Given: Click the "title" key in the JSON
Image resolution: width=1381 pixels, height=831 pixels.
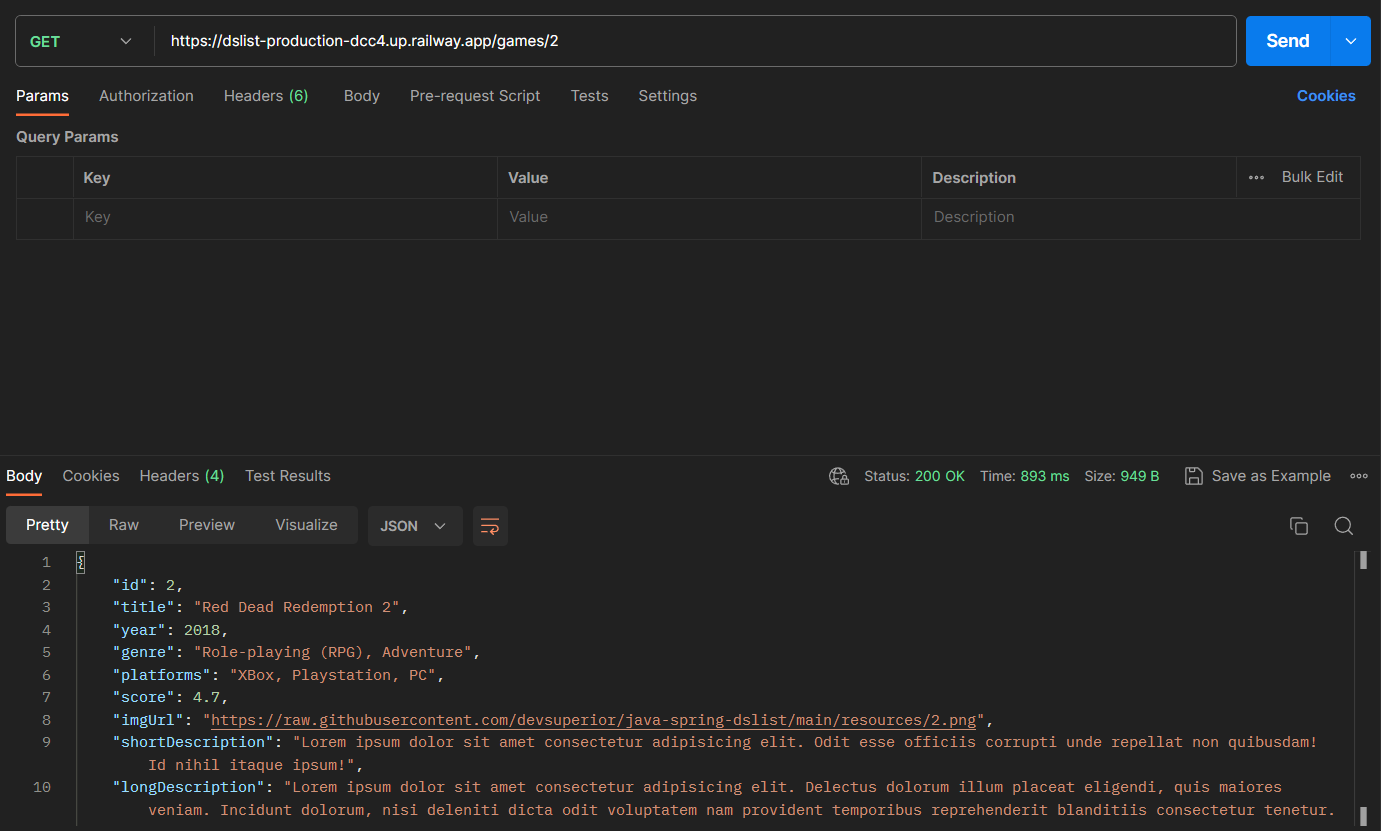Looking at the screenshot, I should [144, 607].
